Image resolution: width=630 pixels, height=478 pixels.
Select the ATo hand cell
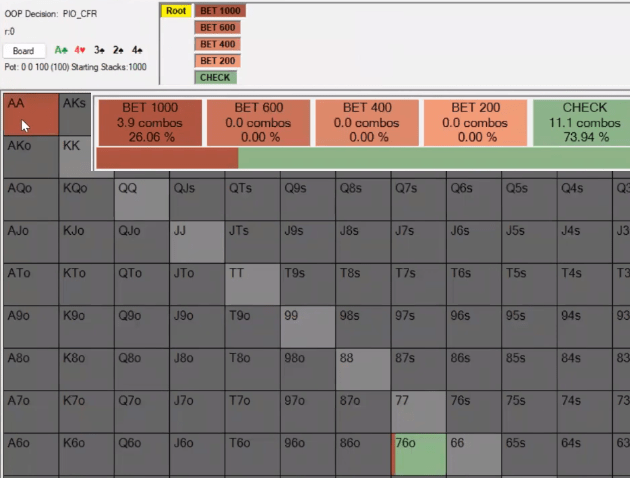(x=31, y=285)
